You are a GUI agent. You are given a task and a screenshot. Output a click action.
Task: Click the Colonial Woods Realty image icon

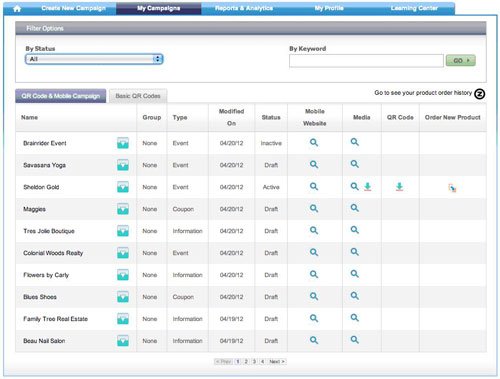(123, 253)
